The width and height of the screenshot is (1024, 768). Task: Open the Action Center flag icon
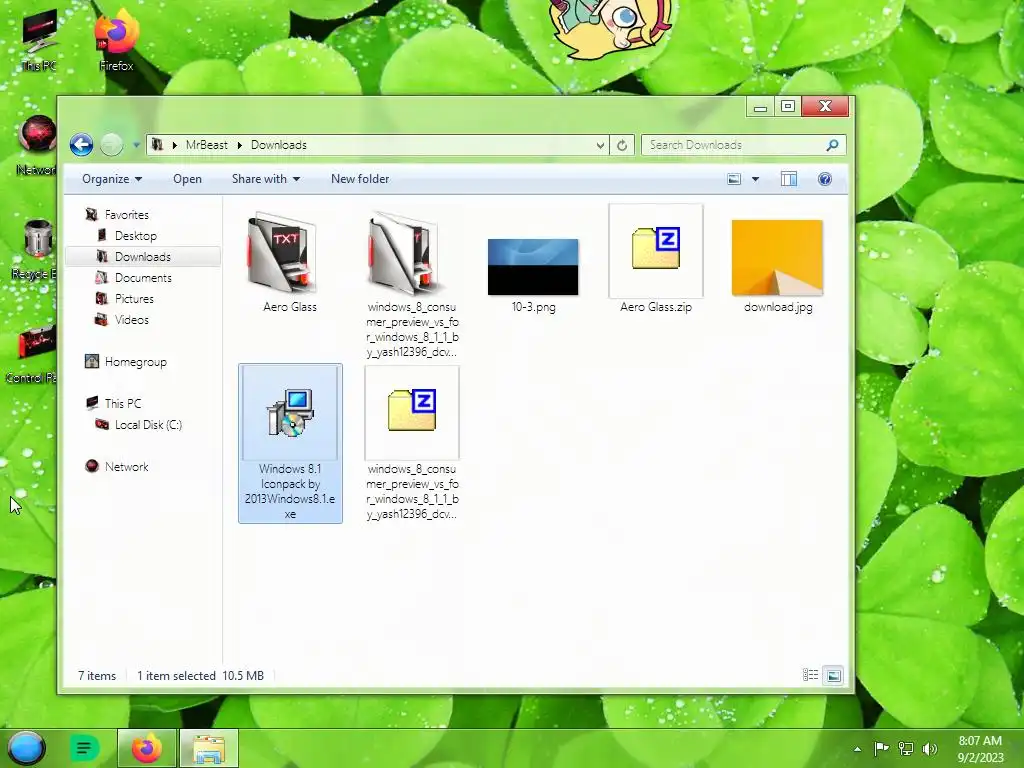coord(881,748)
